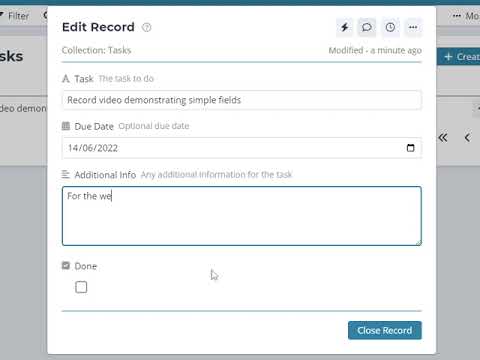Click the Due Date field showing 14/06/2022
Screen dimensions: 480x360
point(242,148)
